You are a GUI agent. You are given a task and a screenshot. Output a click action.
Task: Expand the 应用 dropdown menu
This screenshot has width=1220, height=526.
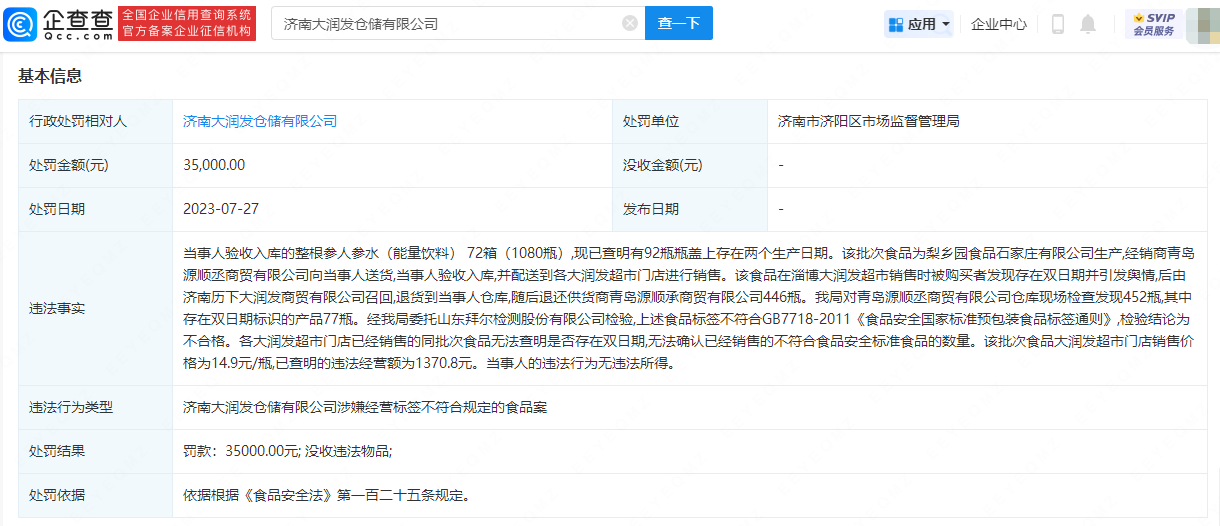(919, 24)
